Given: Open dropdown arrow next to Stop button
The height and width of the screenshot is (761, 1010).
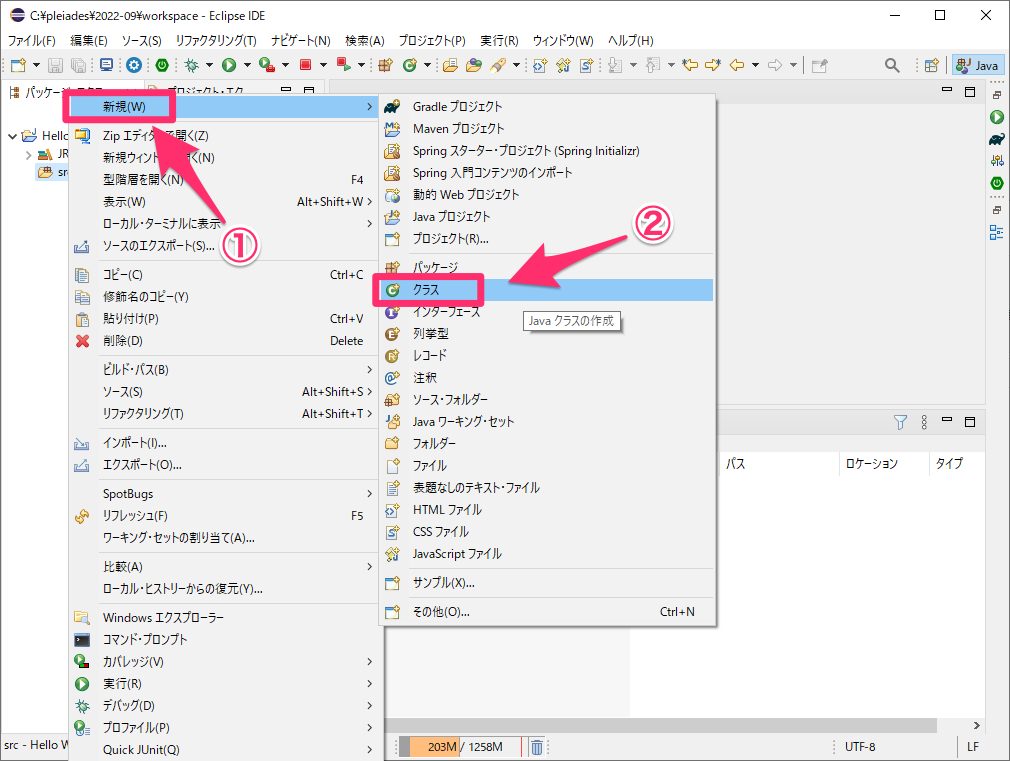Looking at the screenshot, I should click(323, 65).
